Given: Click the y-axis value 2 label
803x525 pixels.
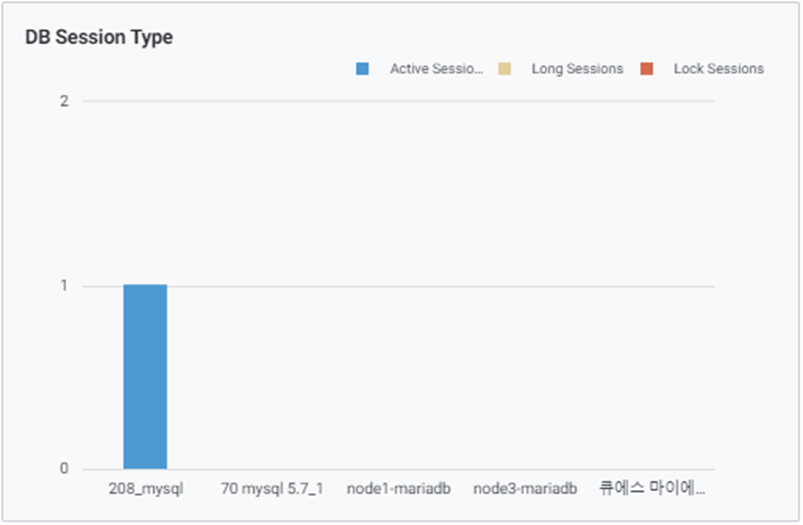Looking at the screenshot, I should click(64, 101).
